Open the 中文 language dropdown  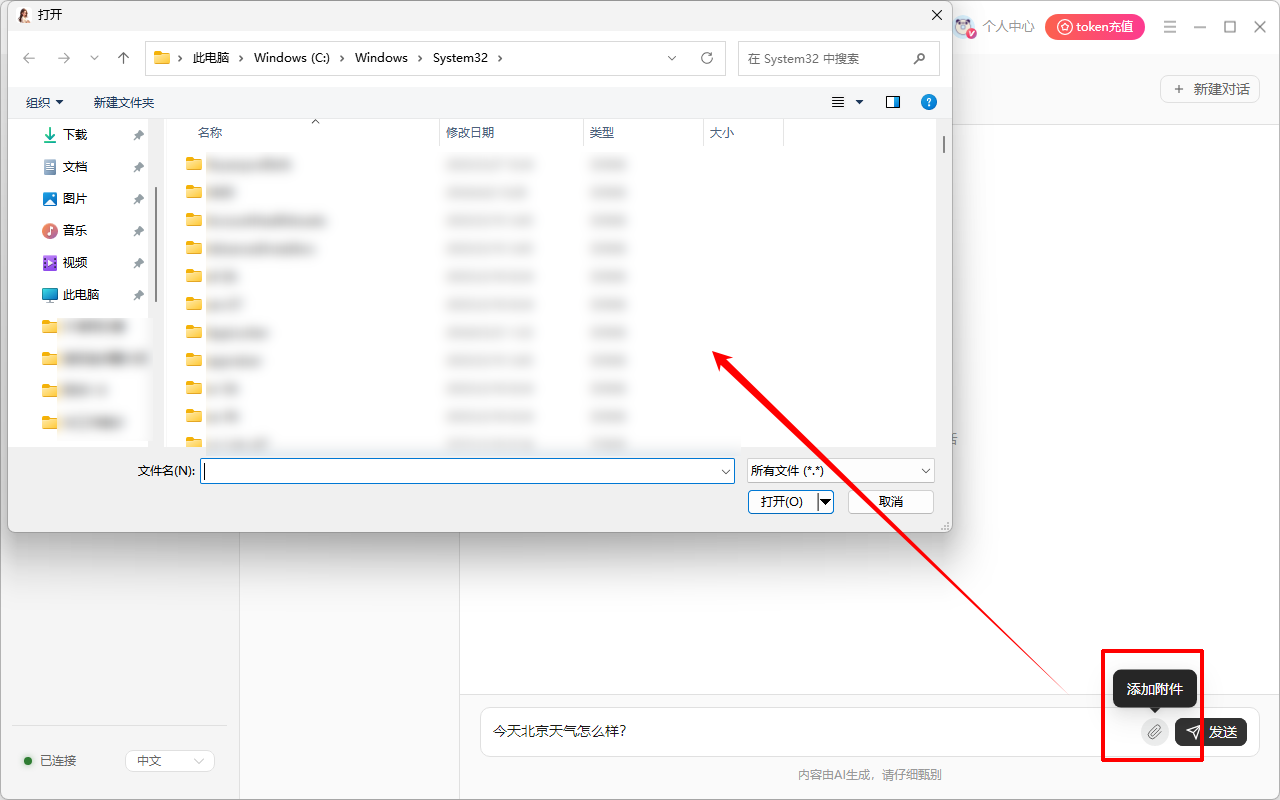point(170,761)
